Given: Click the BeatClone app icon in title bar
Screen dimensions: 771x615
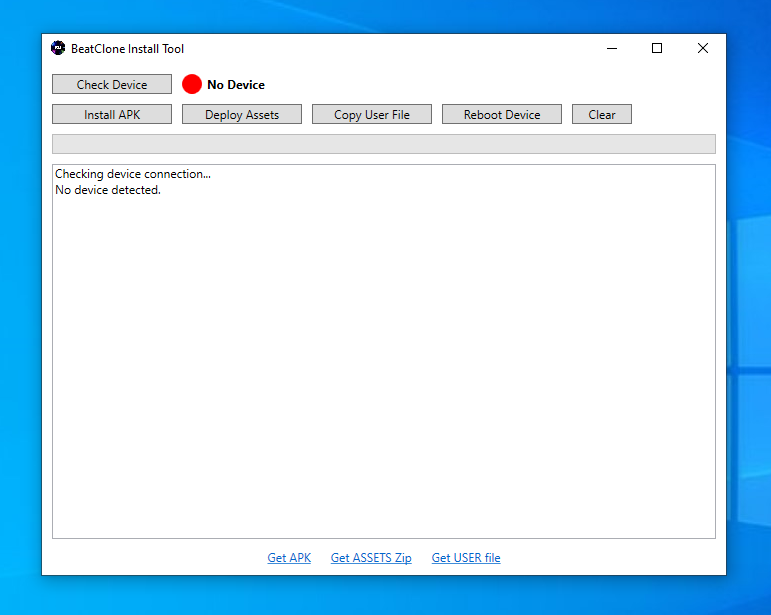Looking at the screenshot, I should [x=58, y=48].
